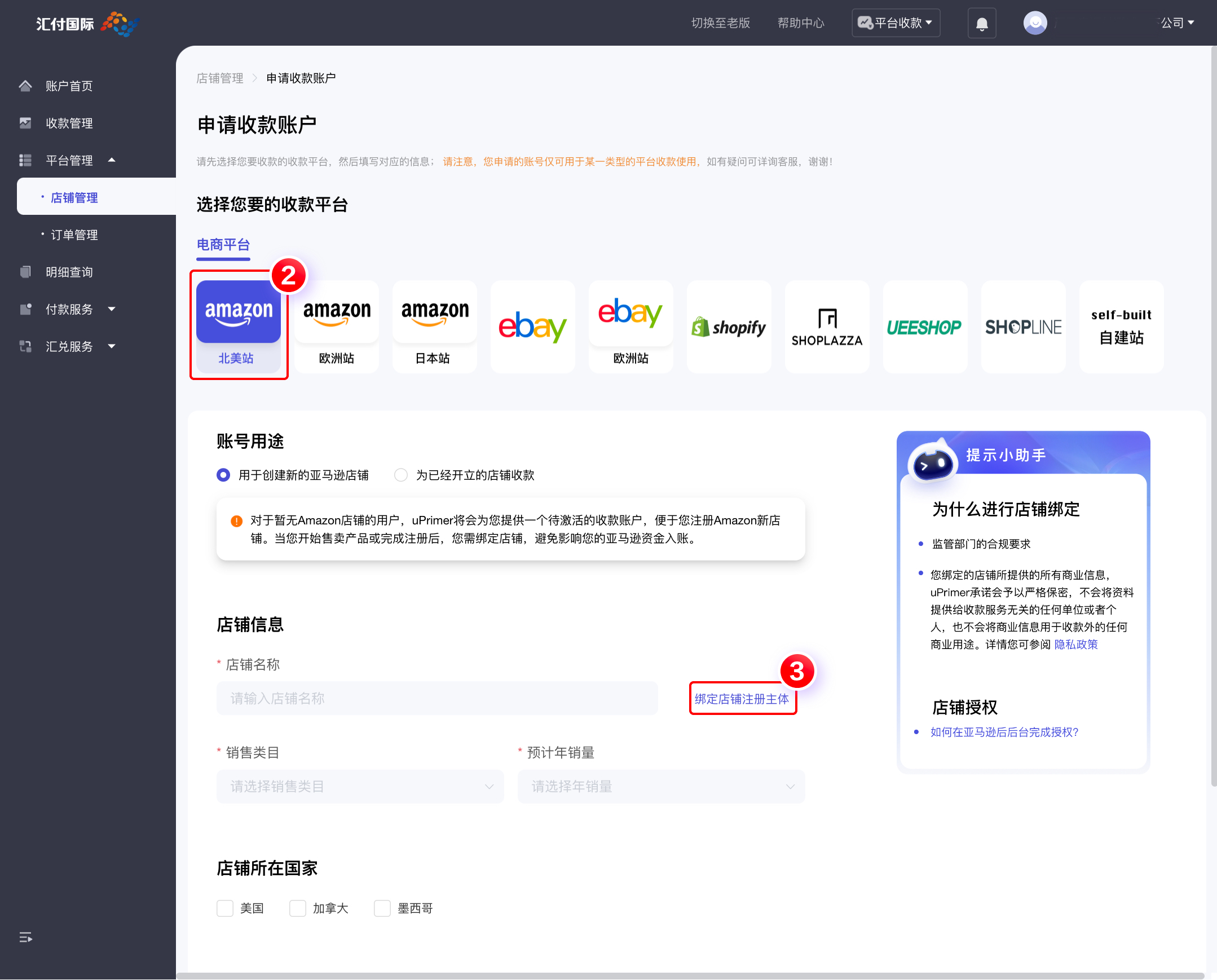Click the 店铺名称 input field
The width and height of the screenshot is (1217, 980).
click(438, 698)
